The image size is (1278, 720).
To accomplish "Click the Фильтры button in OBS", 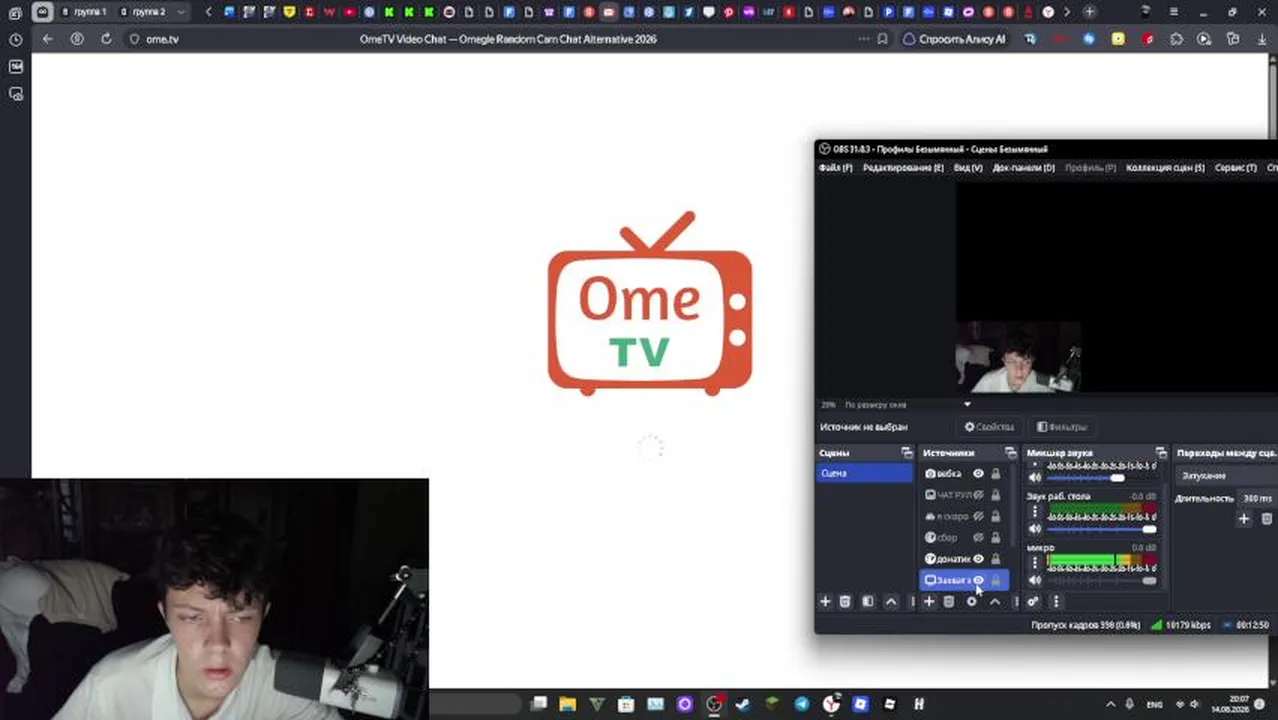I will (1062, 427).
